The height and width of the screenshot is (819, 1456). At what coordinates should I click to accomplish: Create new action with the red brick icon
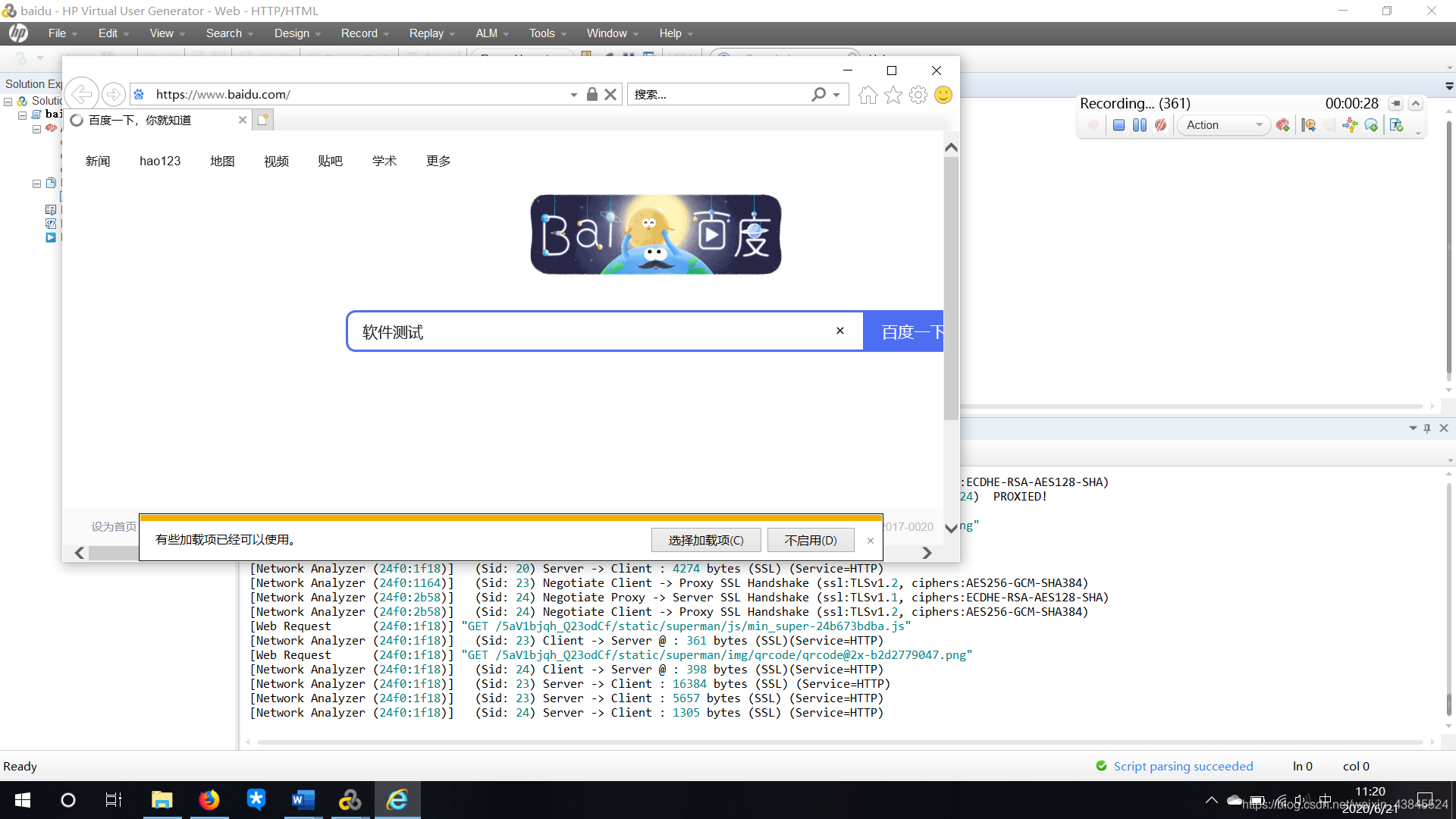coord(1282,125)
